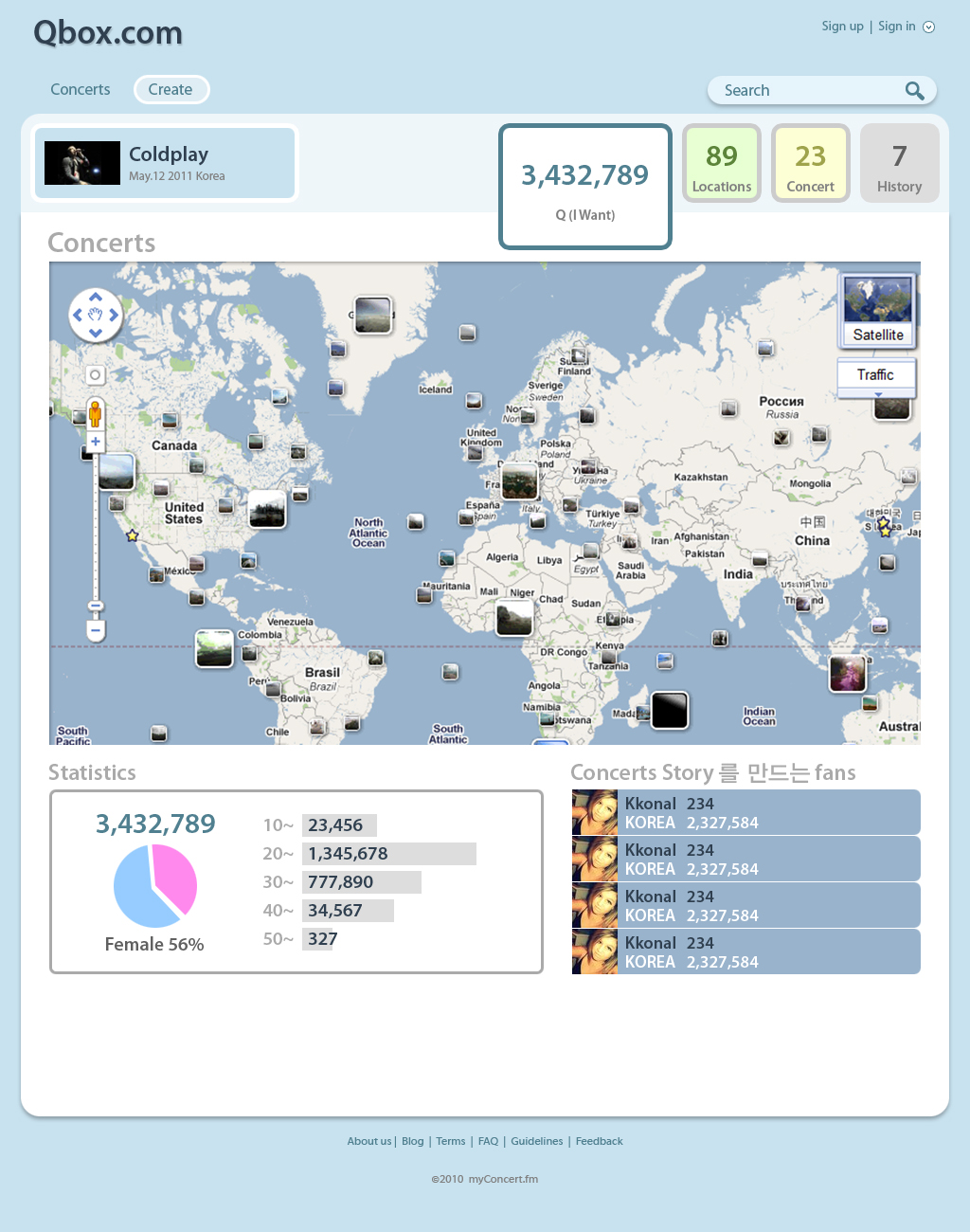Open the Guidelines footer link
Viewport: 970px width, 1232px height.
[537, 1141]
